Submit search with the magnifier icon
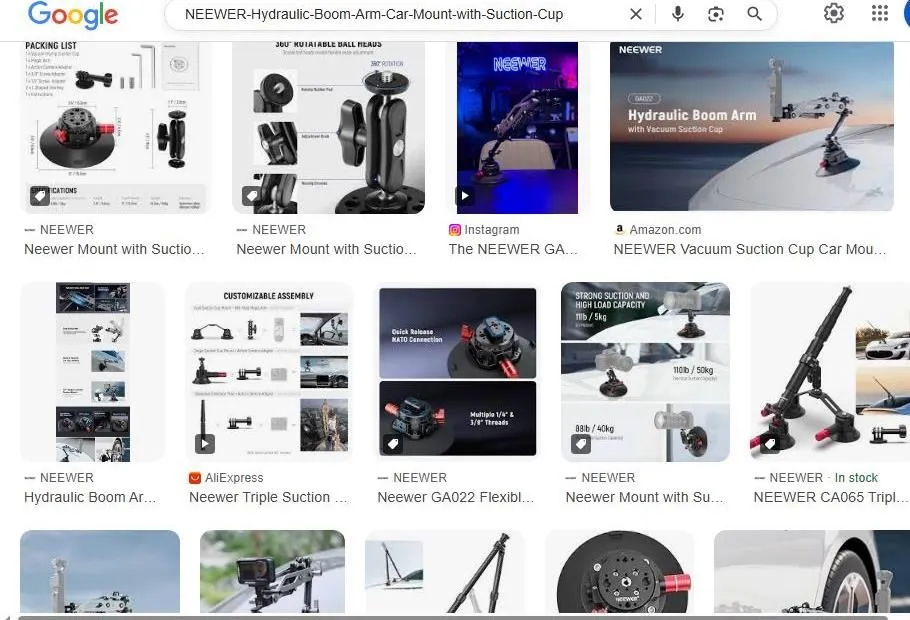 [754, 14]
